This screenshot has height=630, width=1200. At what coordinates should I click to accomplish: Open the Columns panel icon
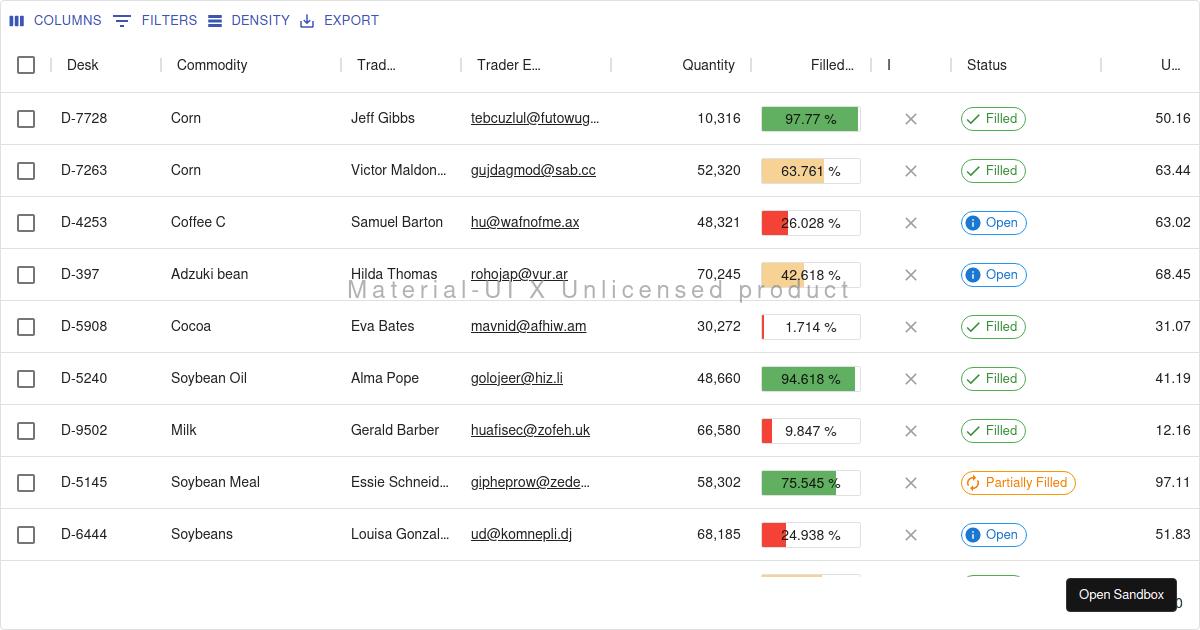[17, 21]
